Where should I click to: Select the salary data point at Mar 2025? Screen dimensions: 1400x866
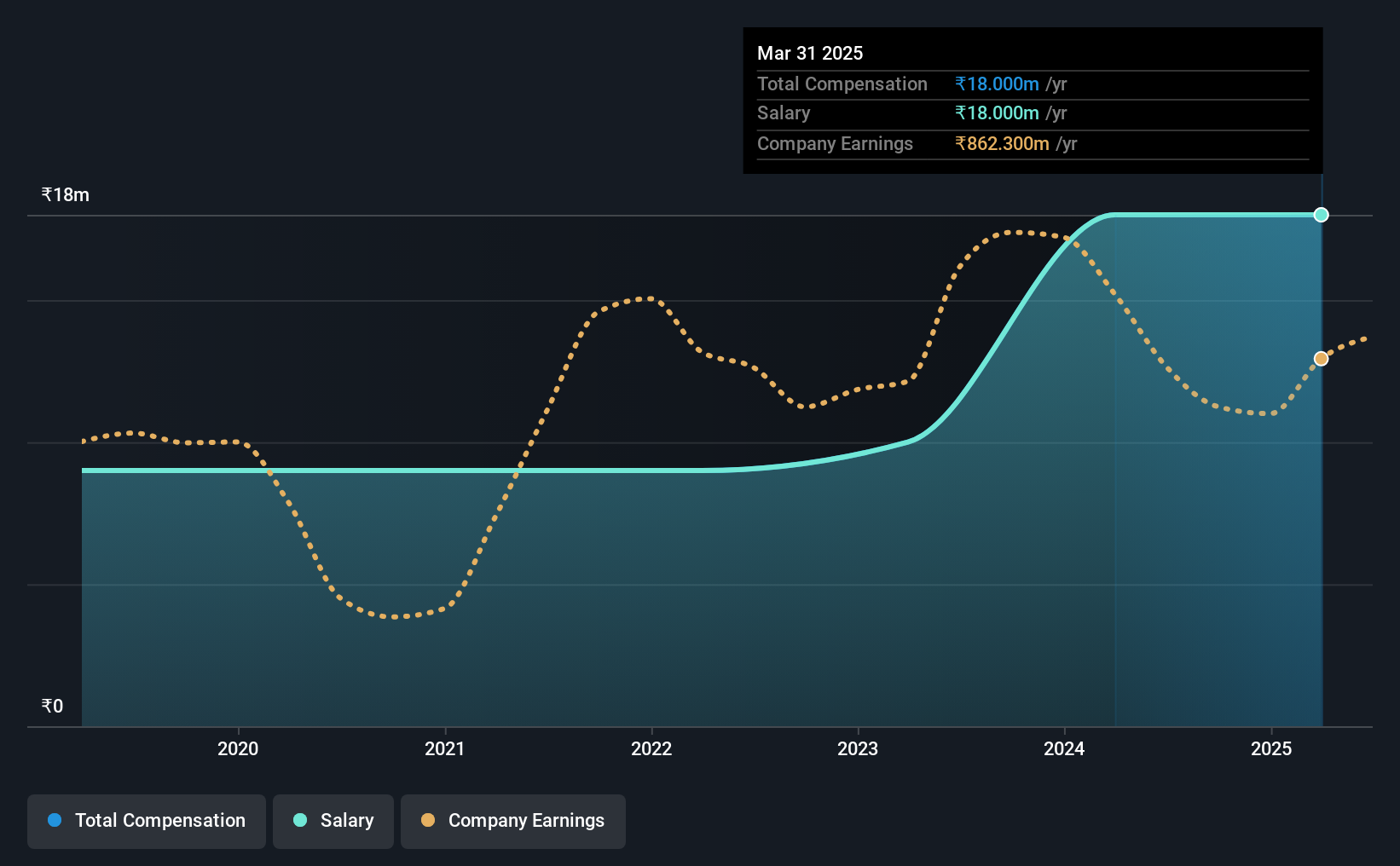1321,215
